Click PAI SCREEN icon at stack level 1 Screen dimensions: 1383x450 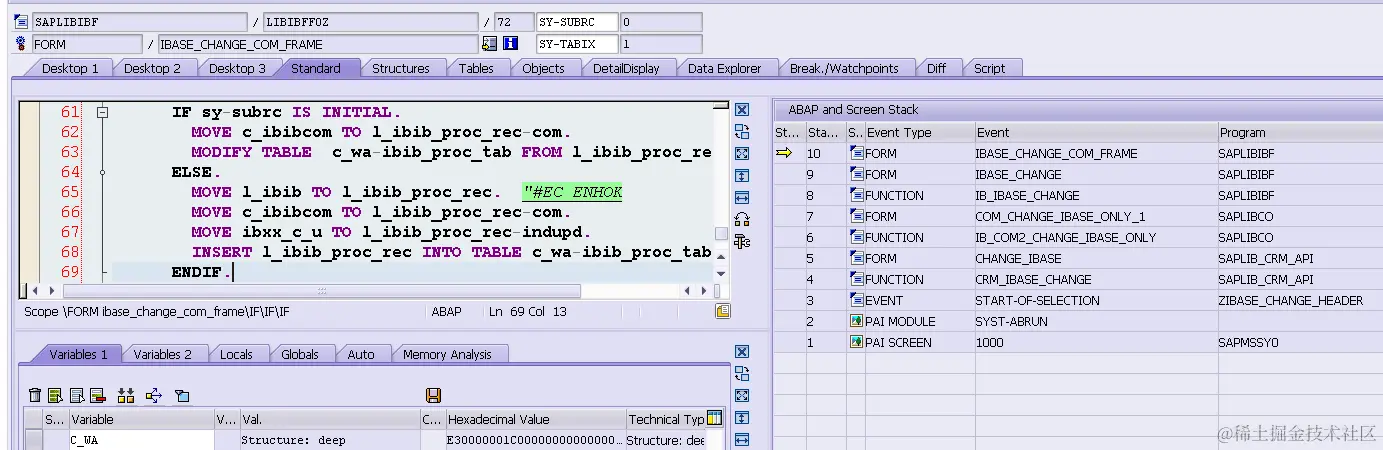pyautogui.click(x=856, y=342)
